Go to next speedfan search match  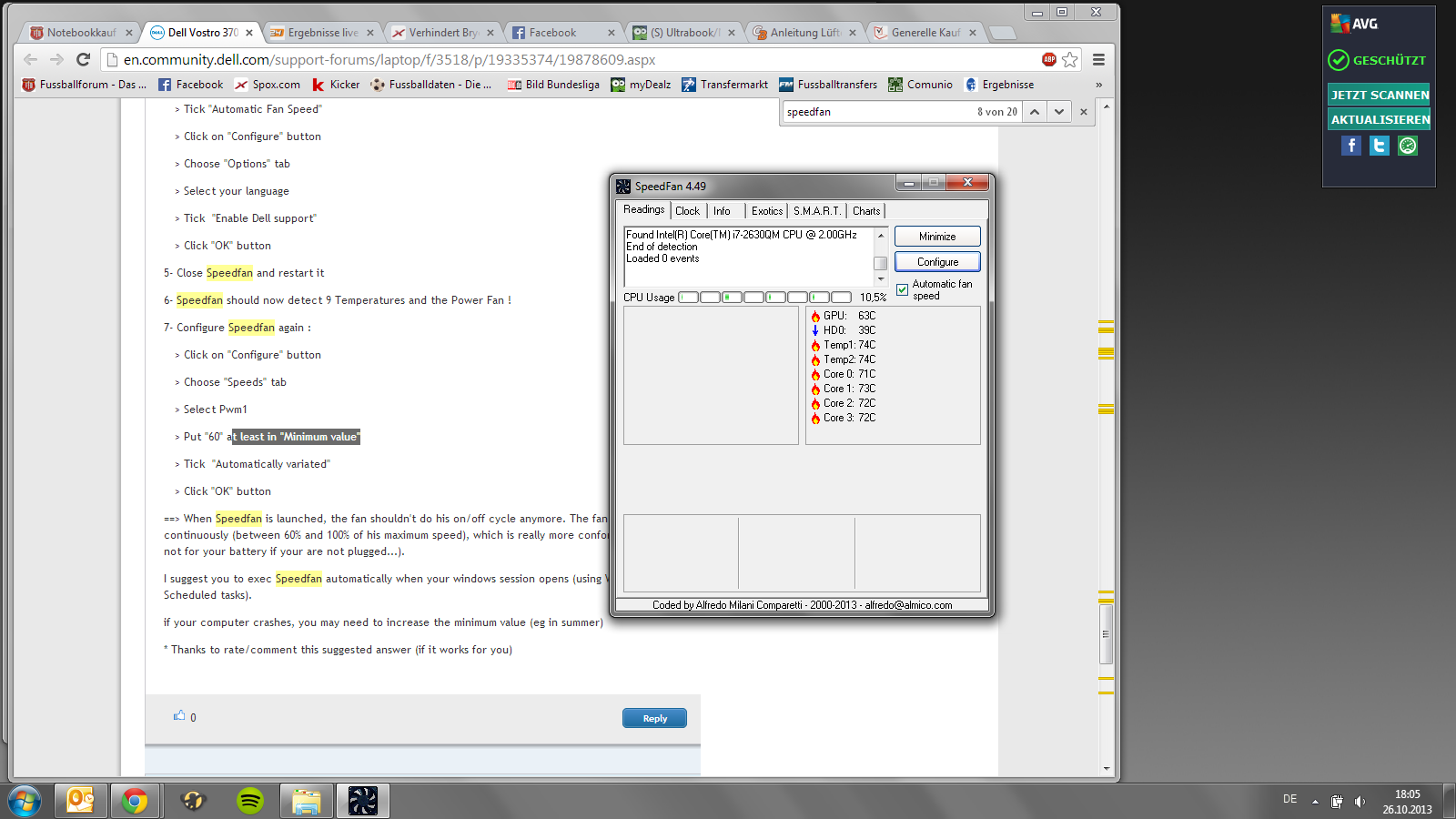pyautogui.click(x=1058, y=112)
